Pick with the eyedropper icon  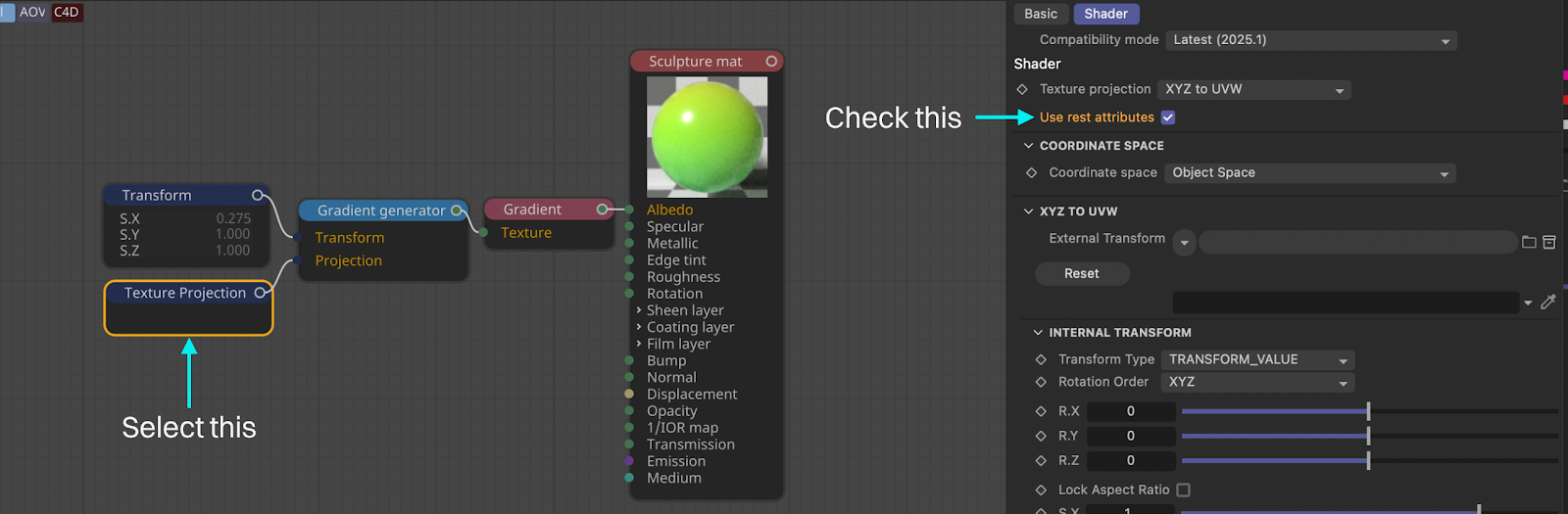coord(1548,303)
